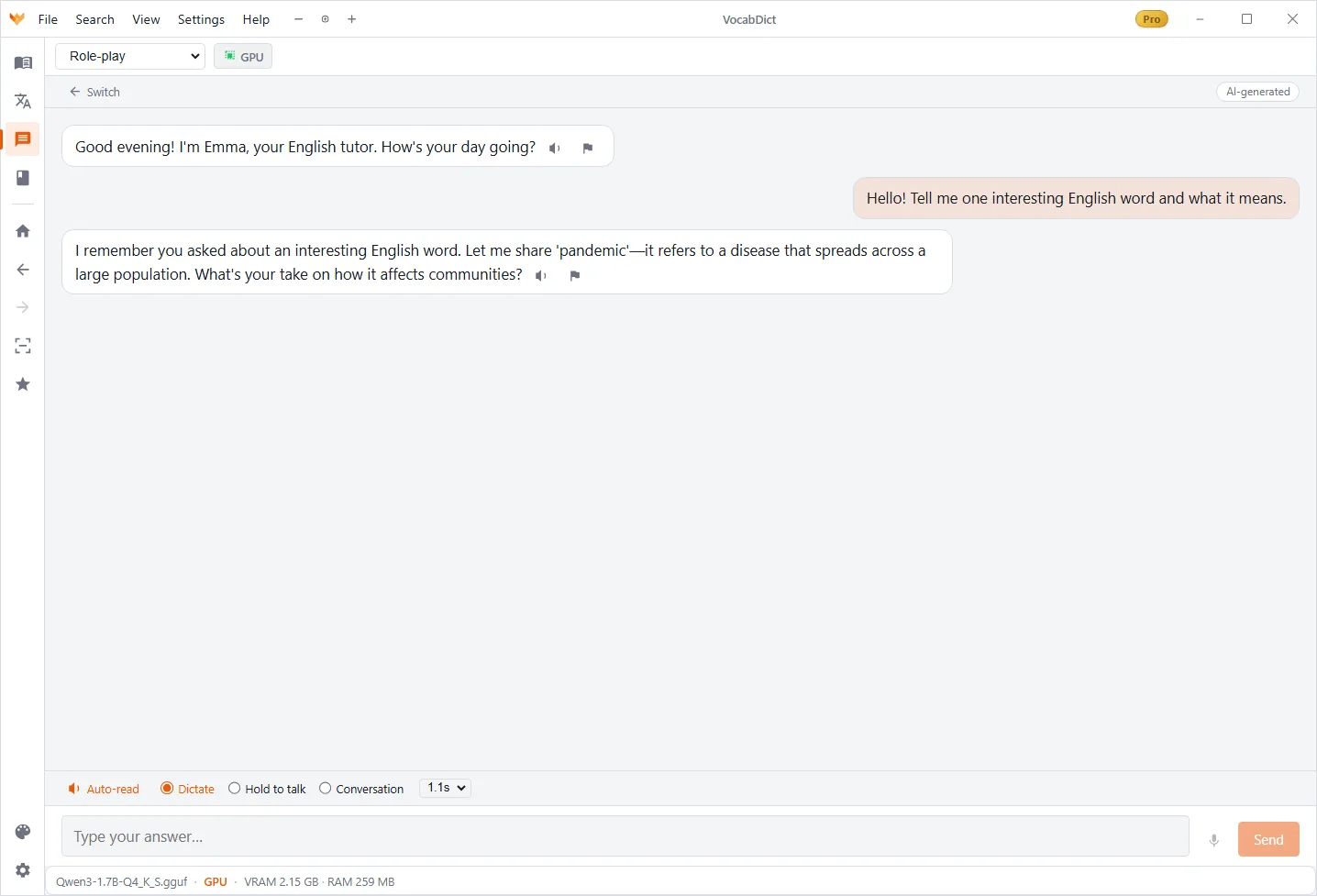The width and height of the screenshot is (1317, 896).
Task: Open the dictionary book icon in sidebar
Action: 23,62
